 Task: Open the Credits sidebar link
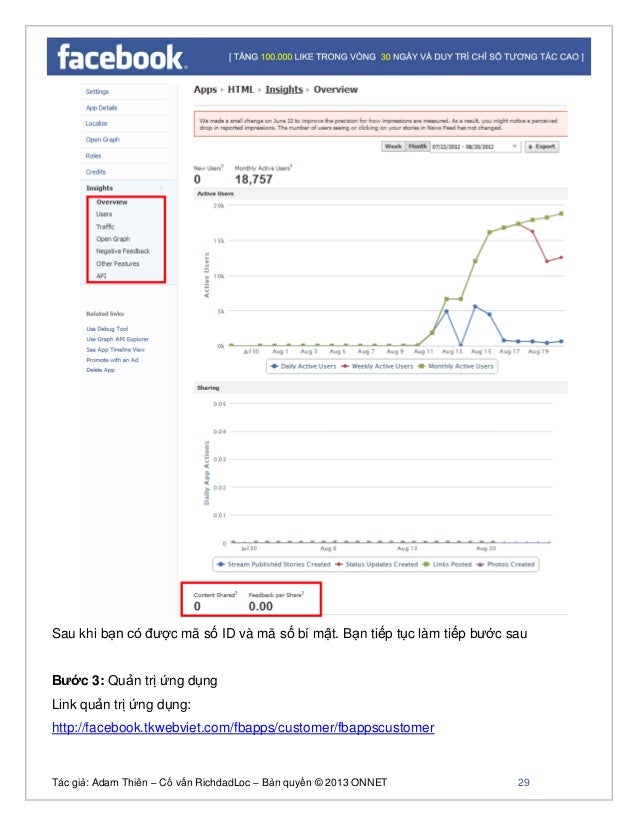(x=95, y=172)
